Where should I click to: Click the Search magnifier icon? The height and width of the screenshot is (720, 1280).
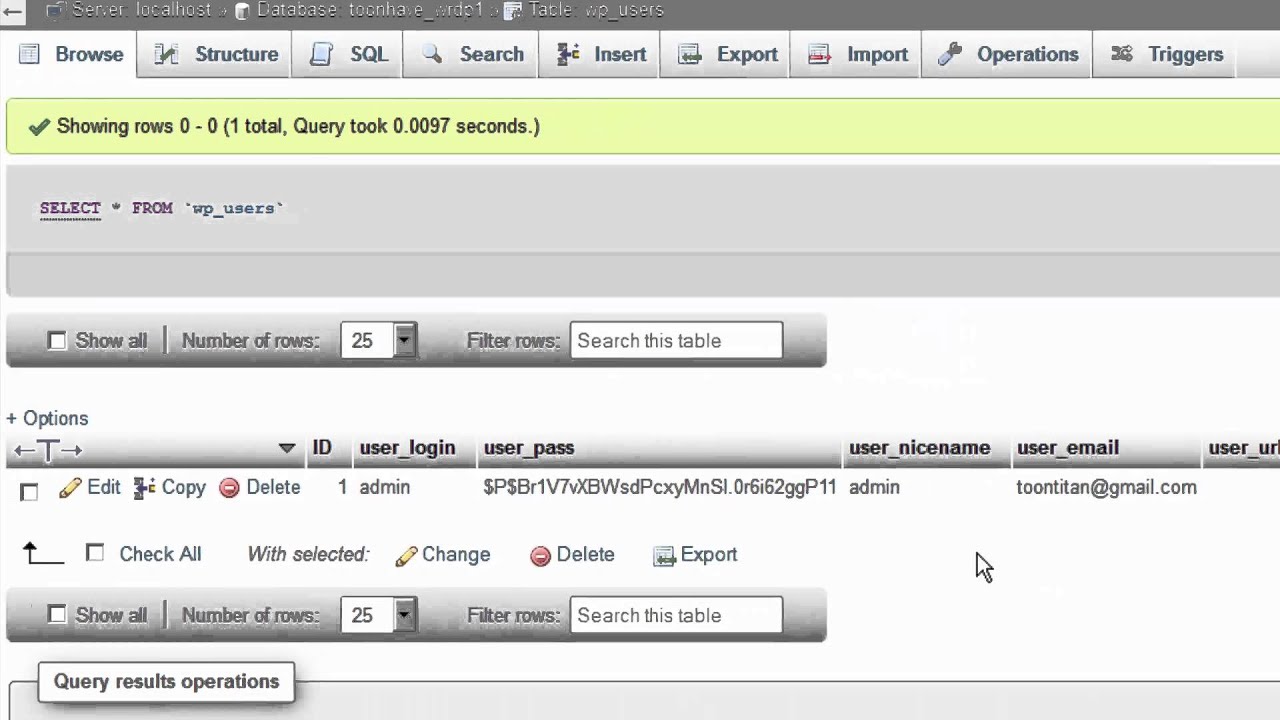click(432, 54)
